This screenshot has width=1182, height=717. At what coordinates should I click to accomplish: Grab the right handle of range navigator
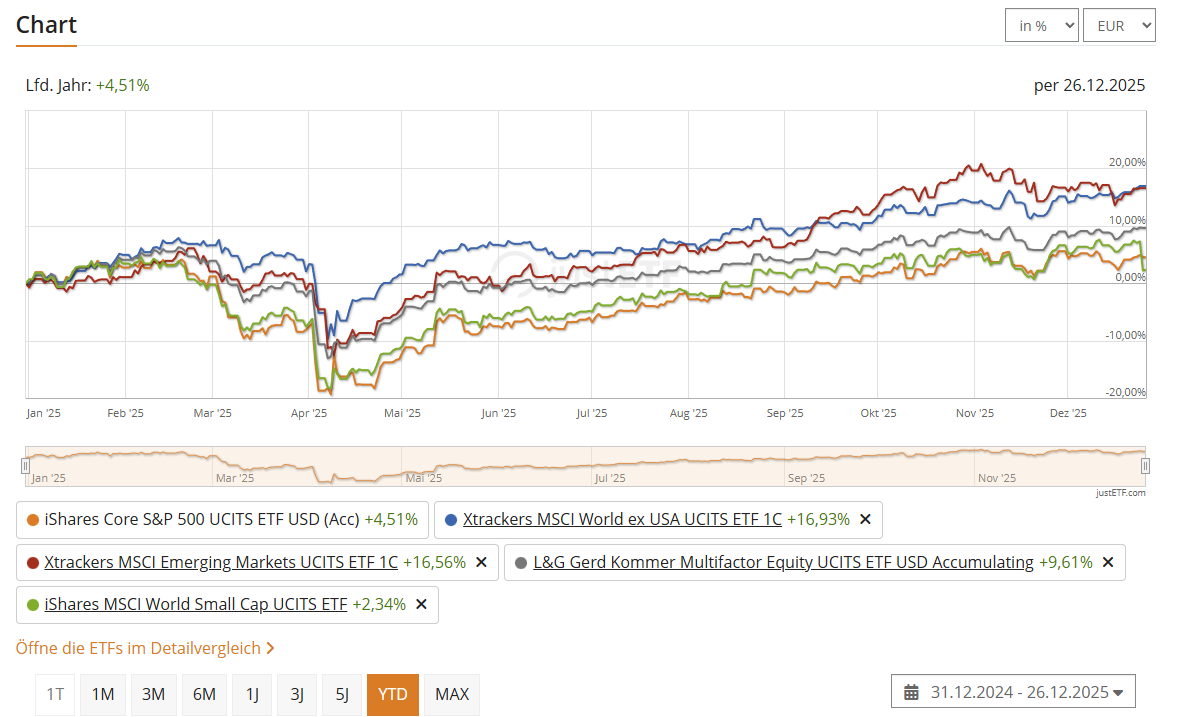pos(1145,466)
